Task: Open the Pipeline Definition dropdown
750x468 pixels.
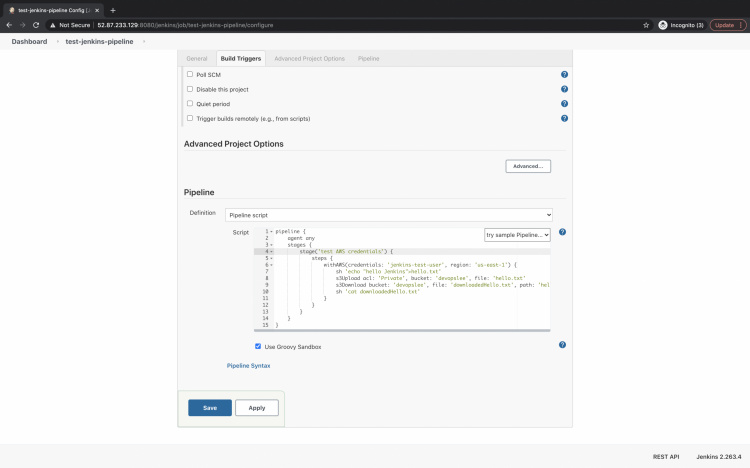Action: click(388, 214)
